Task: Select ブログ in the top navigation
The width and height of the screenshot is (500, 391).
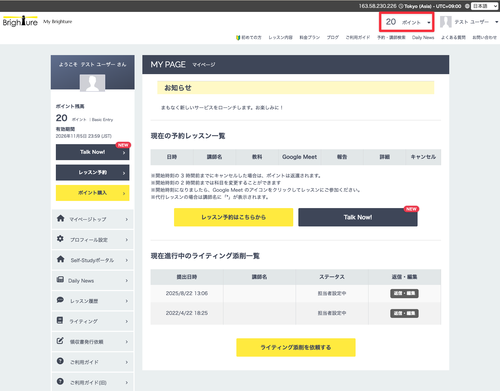Action: coord(333,37)
